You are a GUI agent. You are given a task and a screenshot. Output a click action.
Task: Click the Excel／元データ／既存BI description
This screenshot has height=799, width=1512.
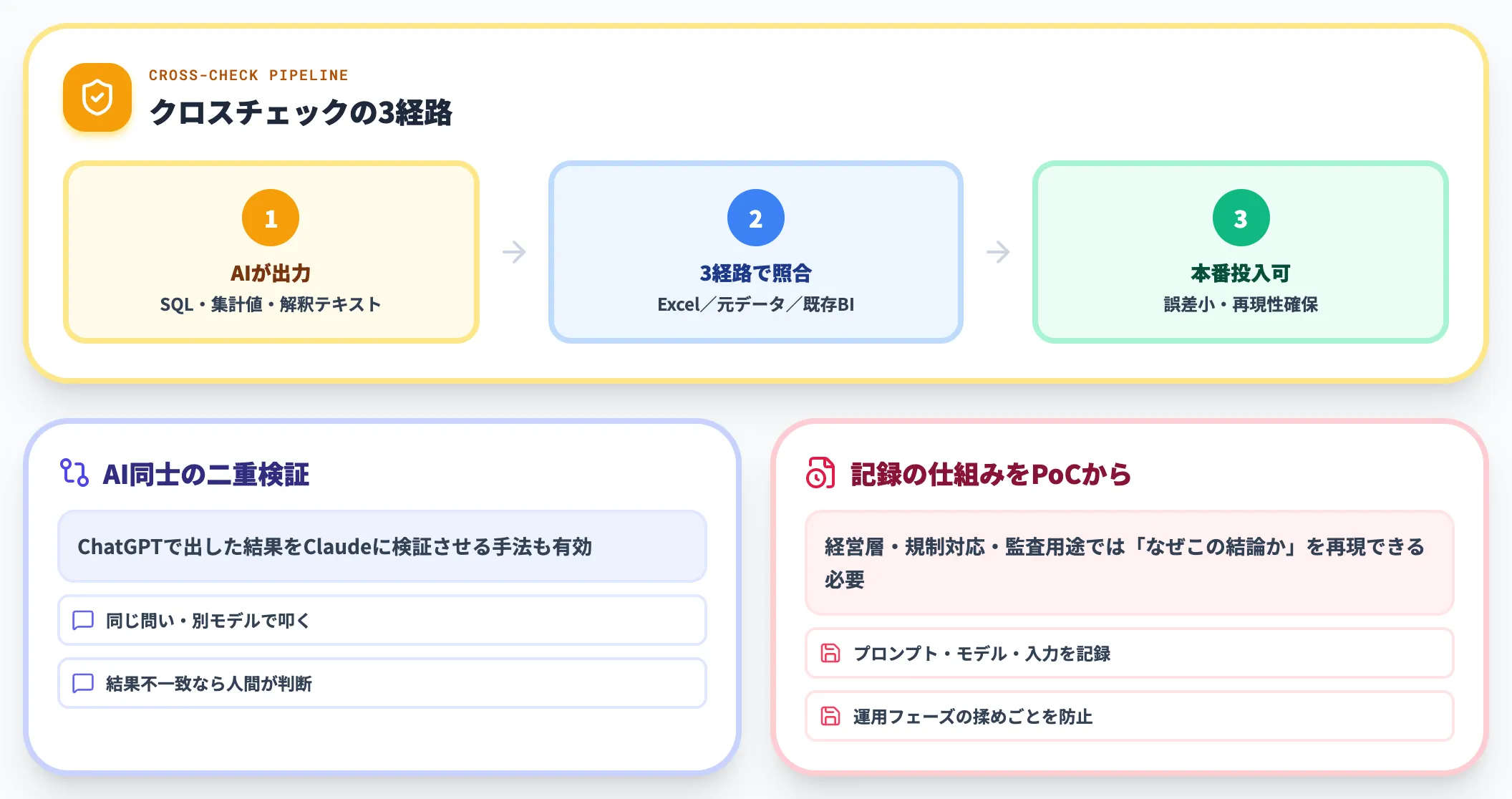pos(756,304)
